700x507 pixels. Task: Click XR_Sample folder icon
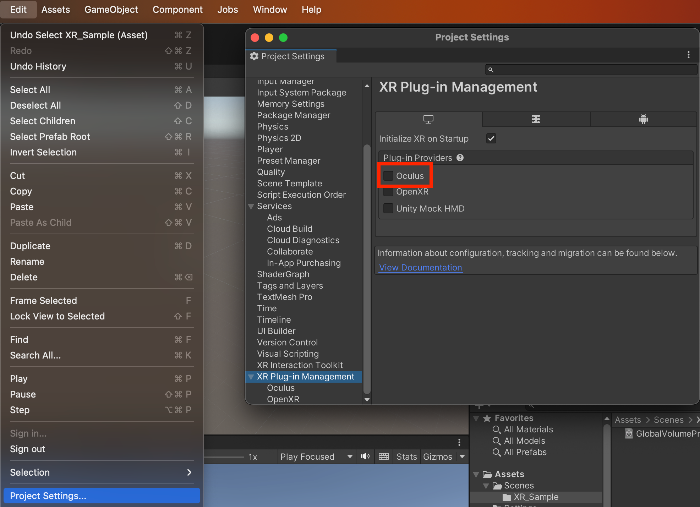507,497
